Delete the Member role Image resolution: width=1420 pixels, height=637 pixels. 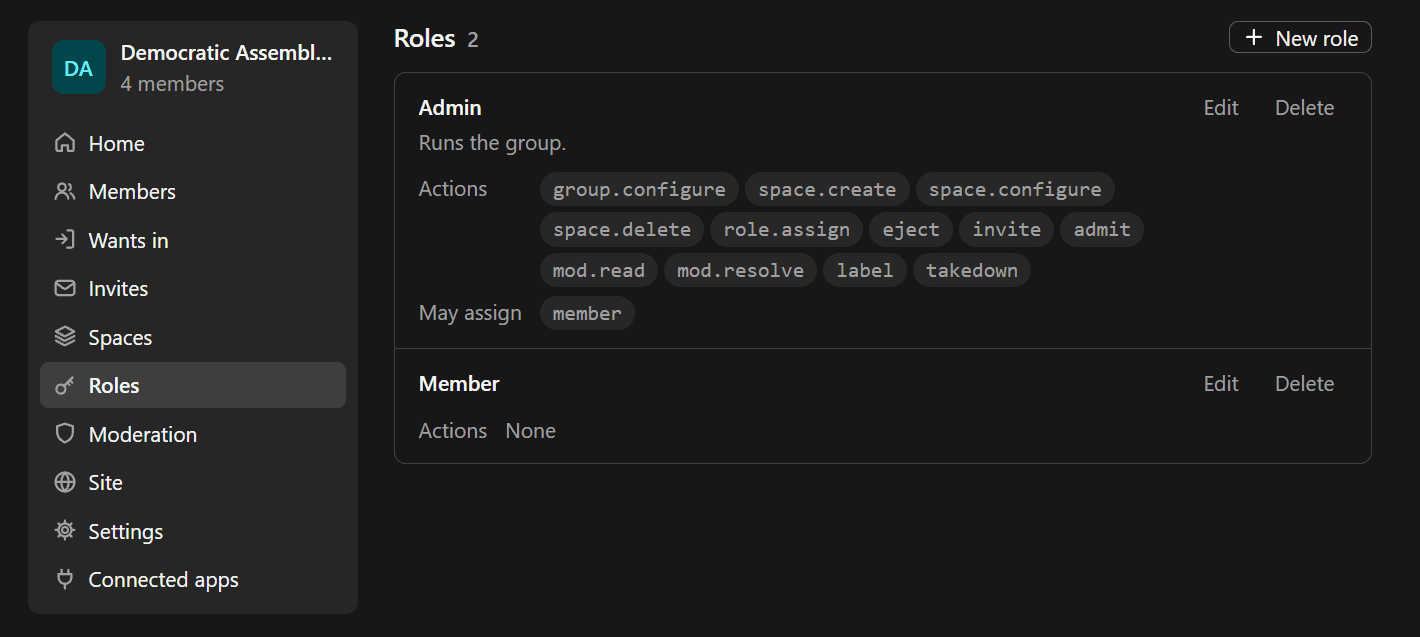click(x=1304, y=384)
